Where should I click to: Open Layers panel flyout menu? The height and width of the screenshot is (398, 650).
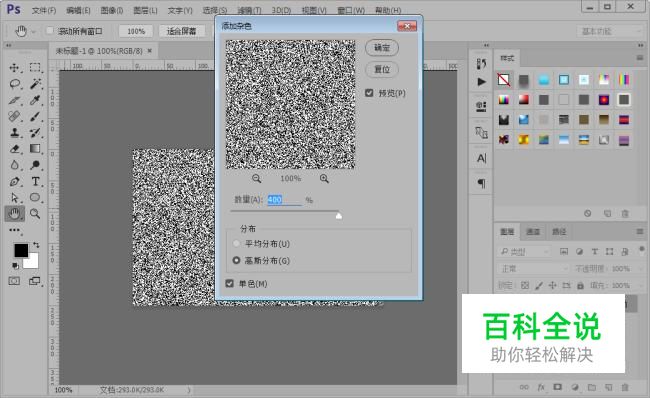coord(640,231)
